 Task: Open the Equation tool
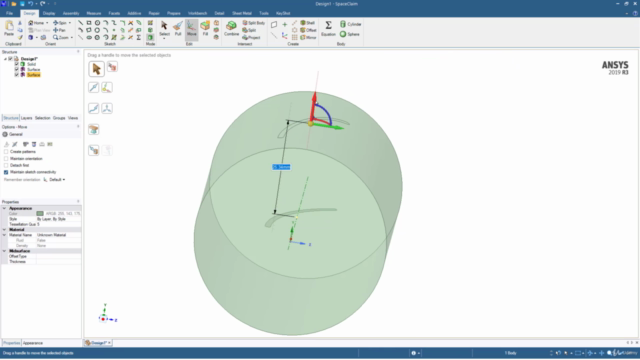[328, 29]
